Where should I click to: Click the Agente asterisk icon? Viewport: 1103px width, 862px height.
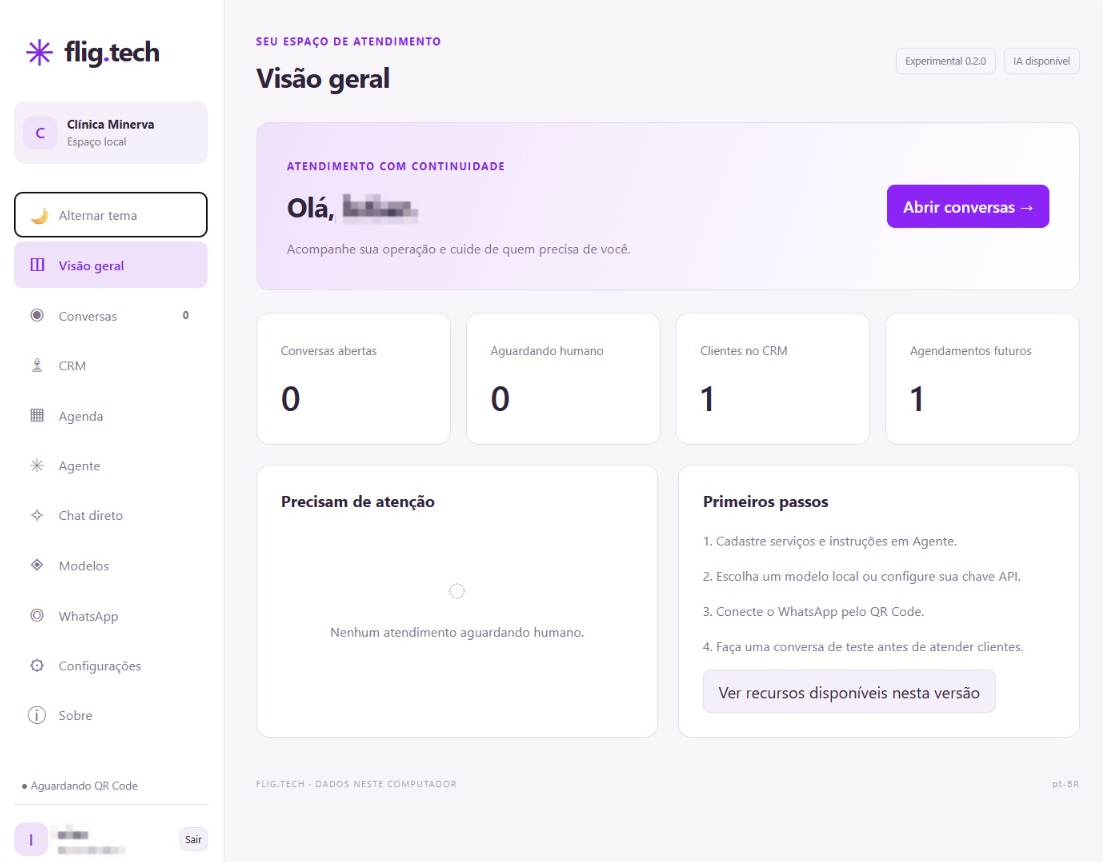click(37, 465)
